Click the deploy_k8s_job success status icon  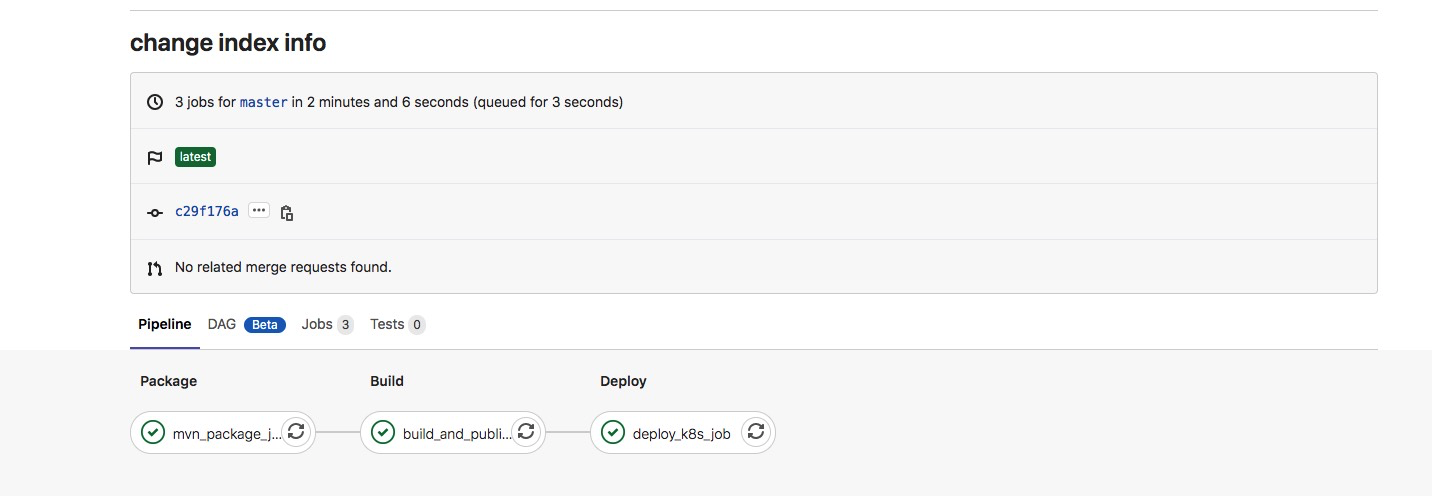pyautogui.click(x=612, y=432)
